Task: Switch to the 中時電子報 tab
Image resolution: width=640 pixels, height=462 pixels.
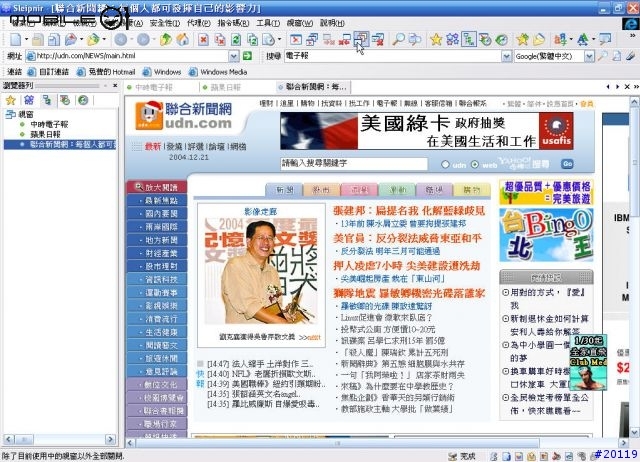Action: tap(154, 87)
